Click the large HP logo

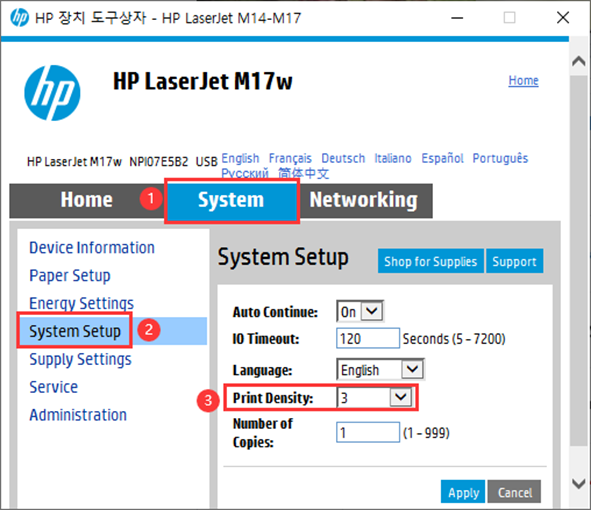pyautogui.click(x=52, y=93)
